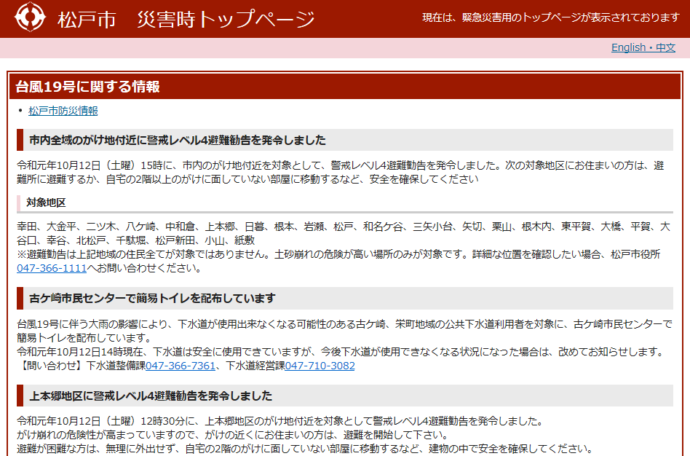
Task: Click the 災害時トップページ header title
Action: (x=225, y=19)
